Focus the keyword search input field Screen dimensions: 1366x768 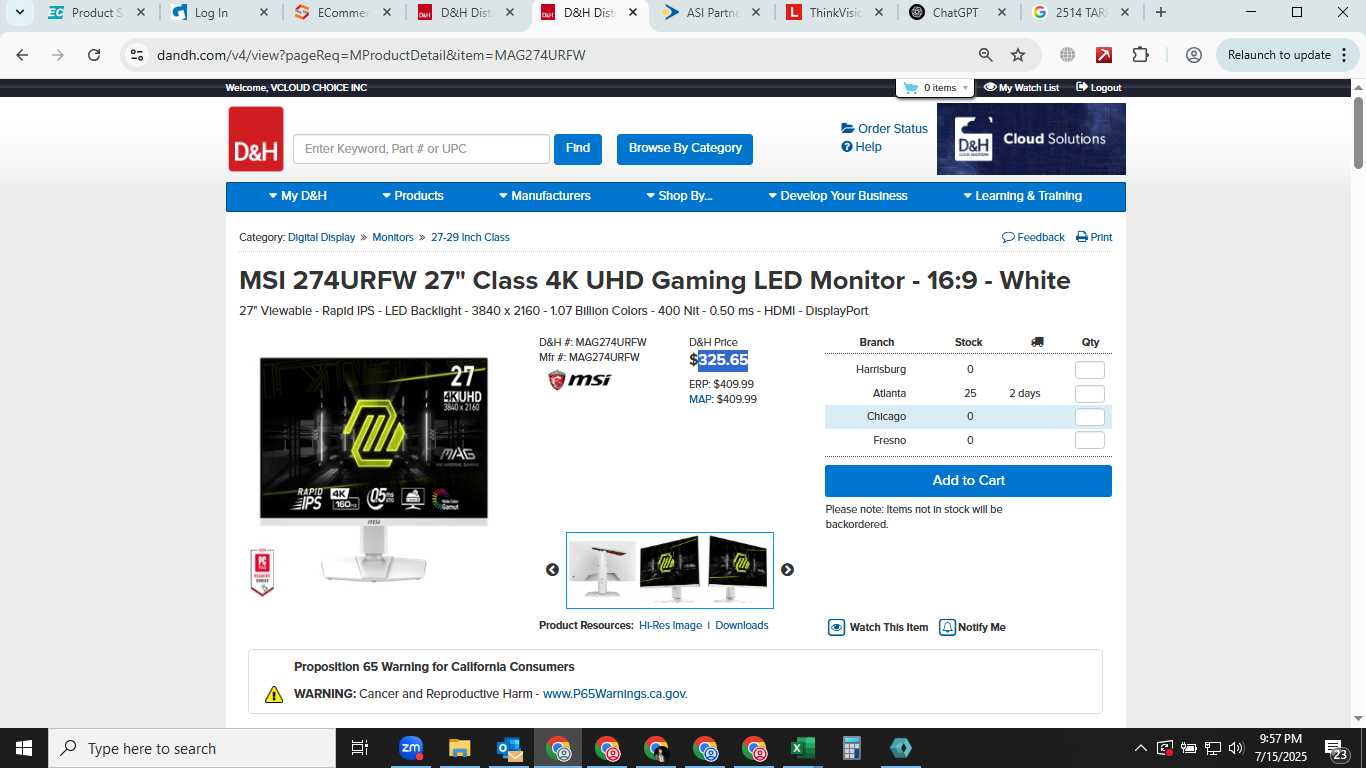(x=421, y=149)
